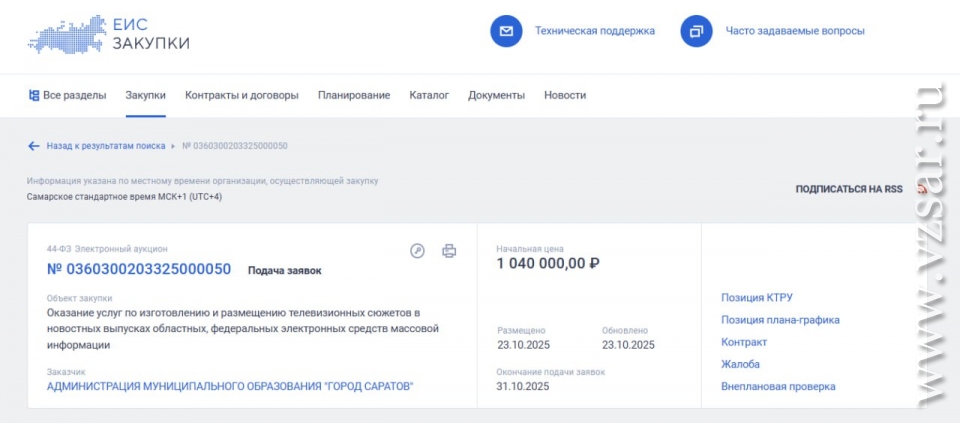Click the 'Жалоба' link
The image size is (960, 423).
pos(740,364)
